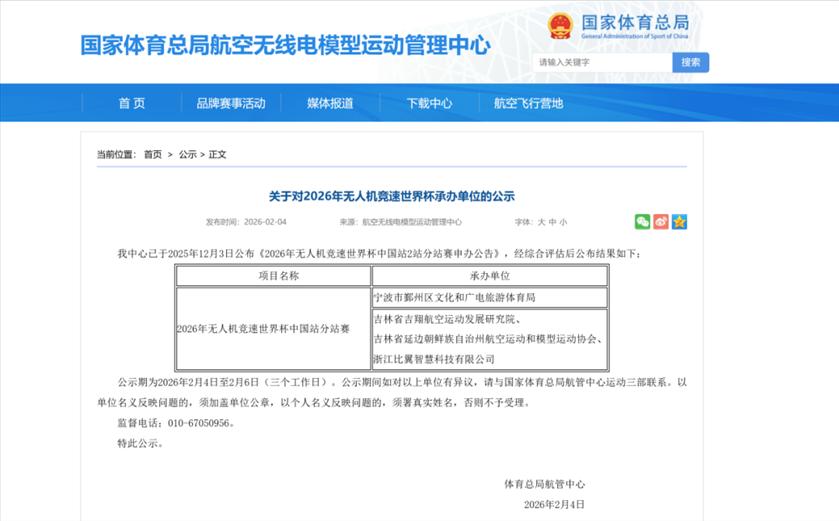The width and height of the screenshot is (839, 521).
Task: Share article via Weibo icon
Action: point(660,222)
